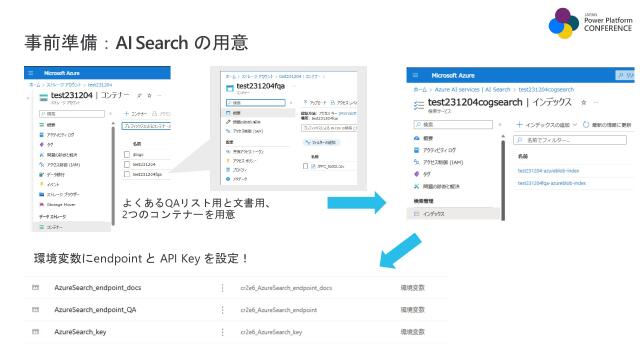Image resolution: width=640 pixels, height=360 pixels.
Task: Select AzureSearch_endpoint_docs environment variable
Action: (x=98, y=288)
